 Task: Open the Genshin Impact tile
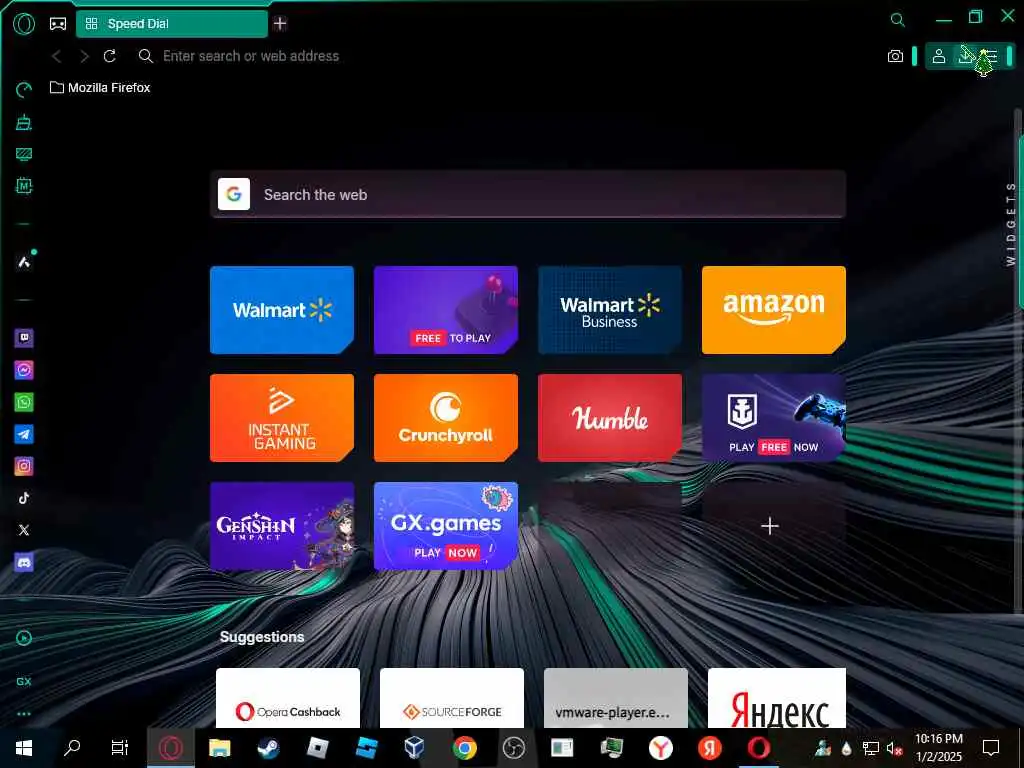[282, 526]
